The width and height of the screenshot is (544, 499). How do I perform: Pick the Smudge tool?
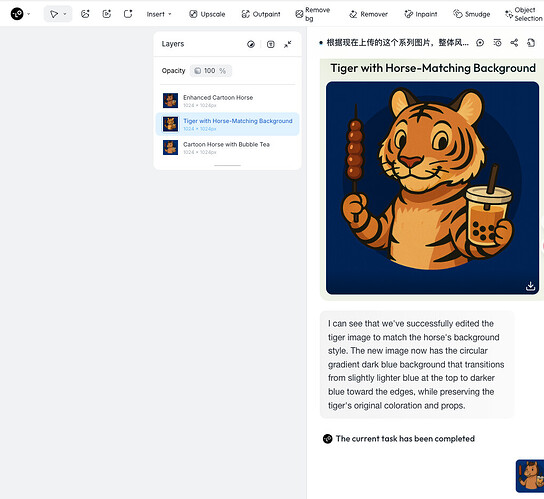(x=471, y=14)
